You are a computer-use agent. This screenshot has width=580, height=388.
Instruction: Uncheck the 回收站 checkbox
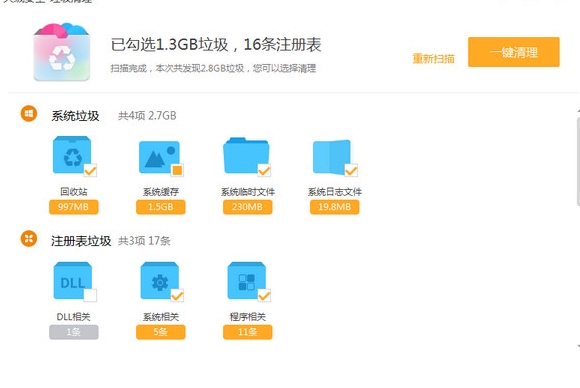point(90,171)
